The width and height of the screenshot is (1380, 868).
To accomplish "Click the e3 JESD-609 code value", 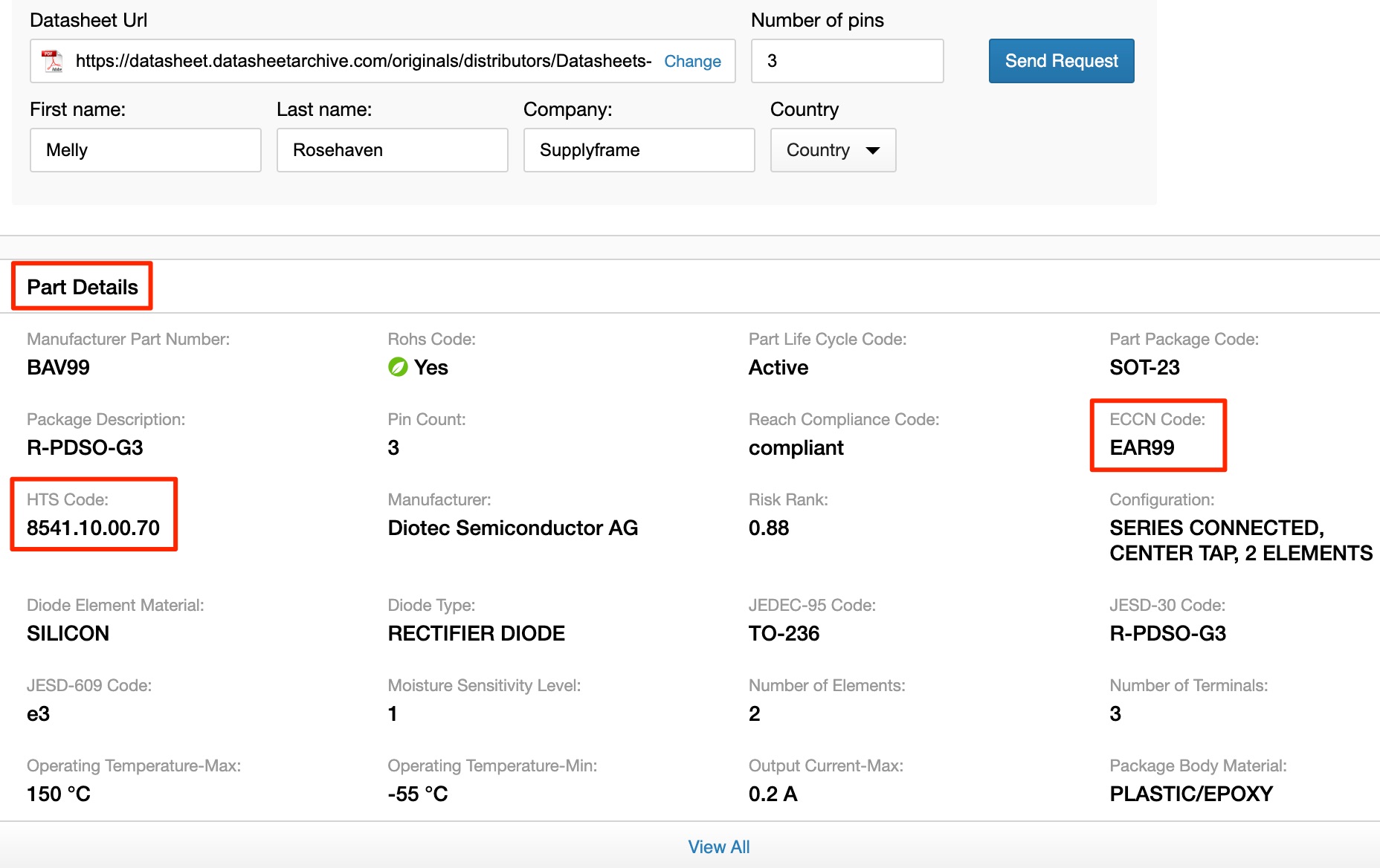I will [x=38, y=713].
